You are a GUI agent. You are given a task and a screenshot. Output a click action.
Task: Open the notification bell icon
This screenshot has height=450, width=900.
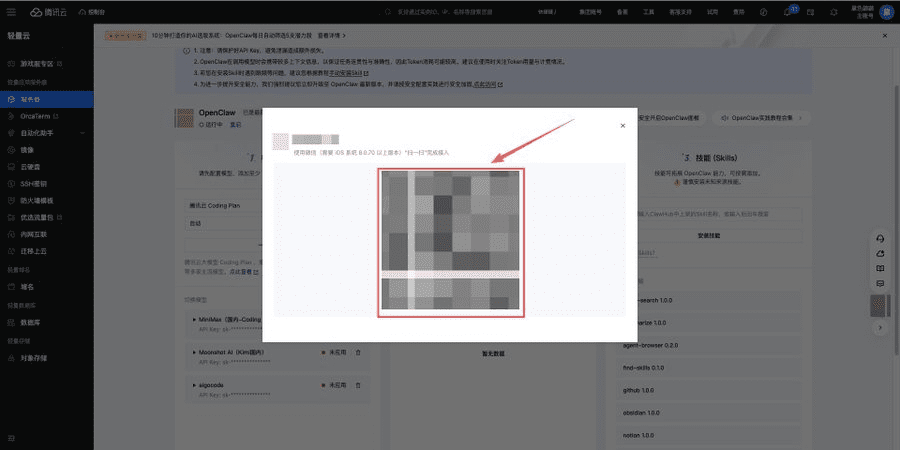tap(788, 11)
